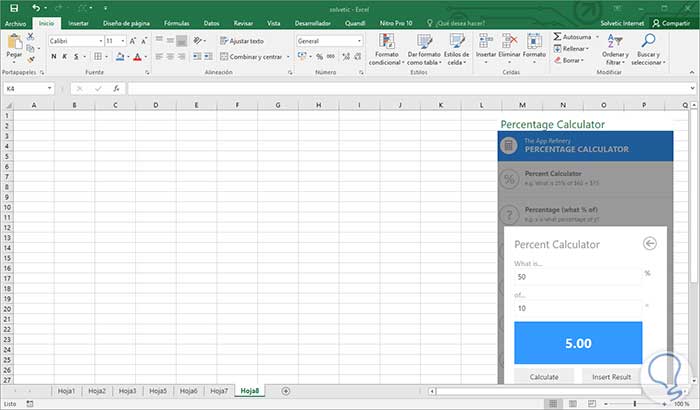
Task: Open Dar formato como tabla gallery
Action: (x=424, y=49)
